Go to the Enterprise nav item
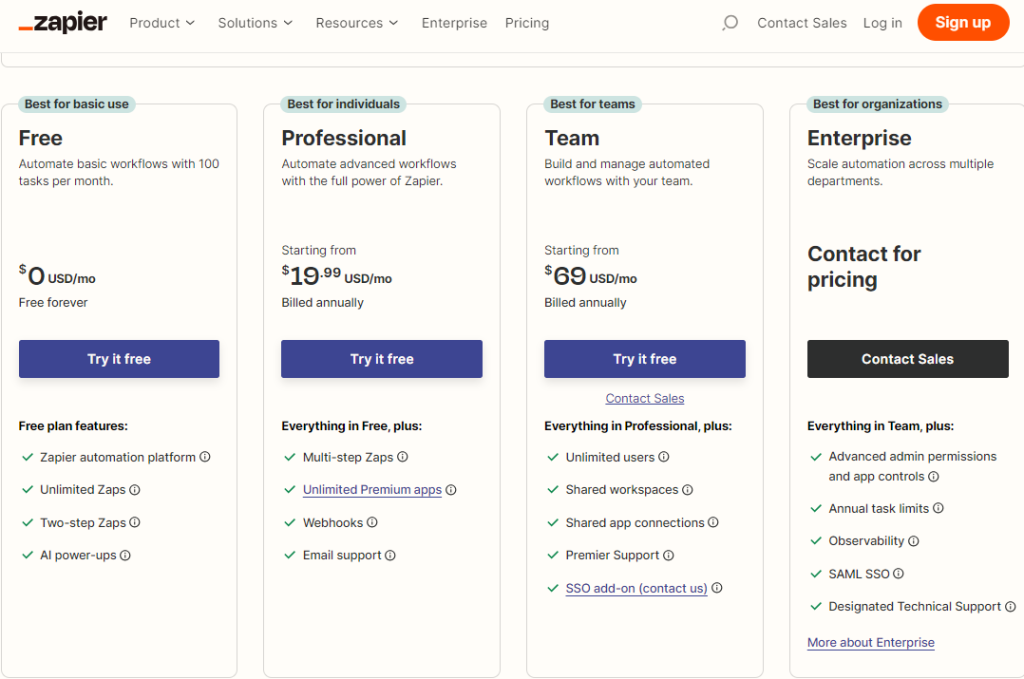The width and height of the screenshot is (1024, 679). pos(454,23)
